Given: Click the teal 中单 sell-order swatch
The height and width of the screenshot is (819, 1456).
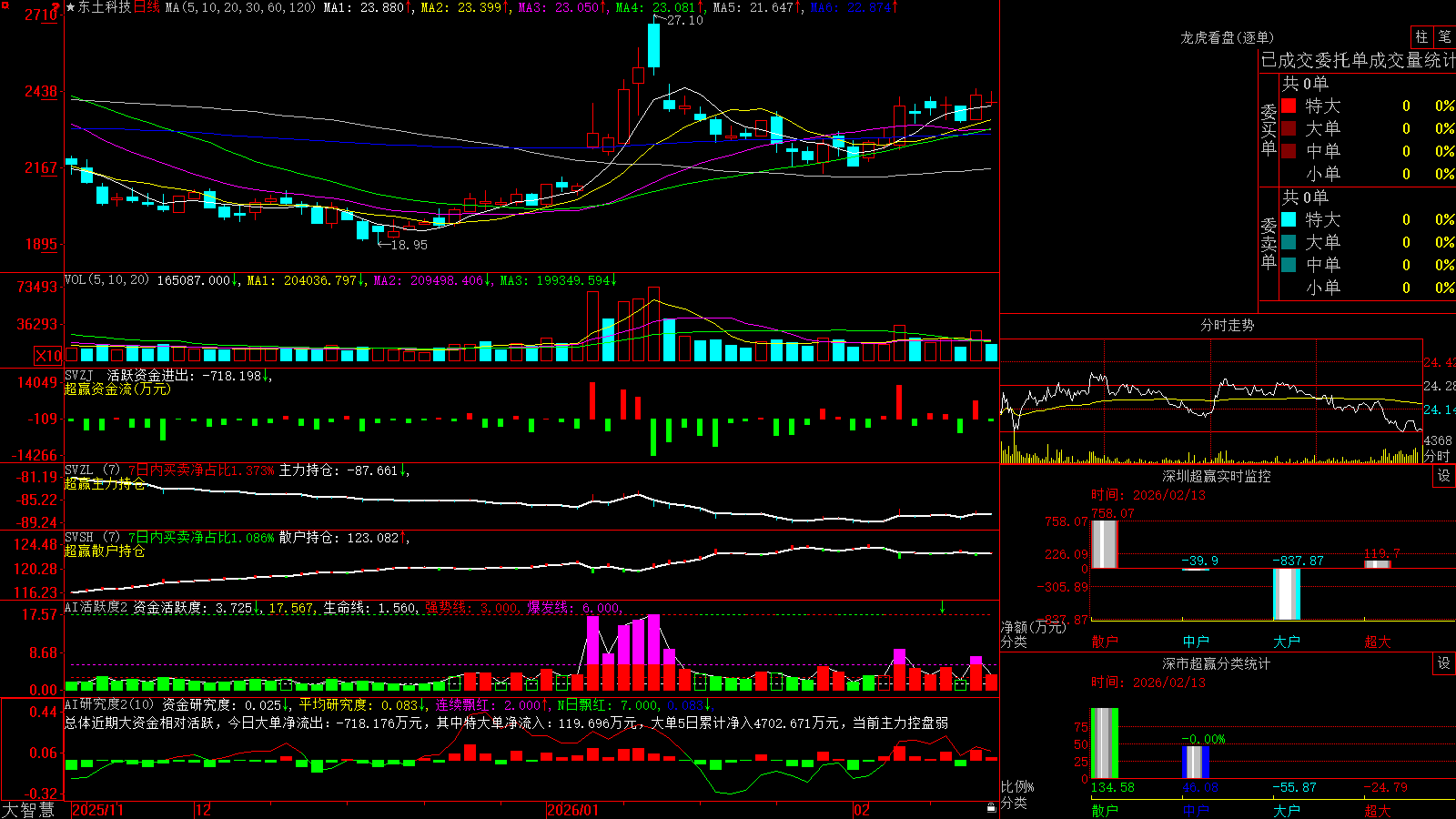Looking at the screenshot, I should click(x=1289, y=264).
